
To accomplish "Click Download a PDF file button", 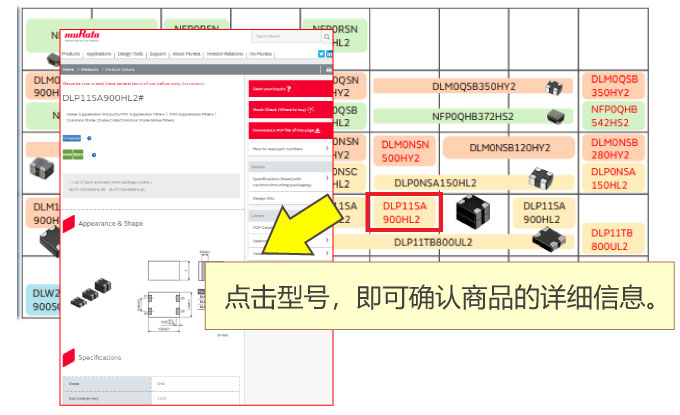I will pyautogui.click(x=288, y=130).
